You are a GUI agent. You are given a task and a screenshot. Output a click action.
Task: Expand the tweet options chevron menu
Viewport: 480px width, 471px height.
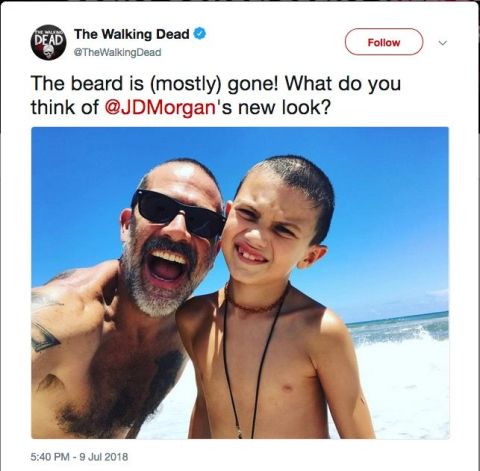click(x=442, y=43)
